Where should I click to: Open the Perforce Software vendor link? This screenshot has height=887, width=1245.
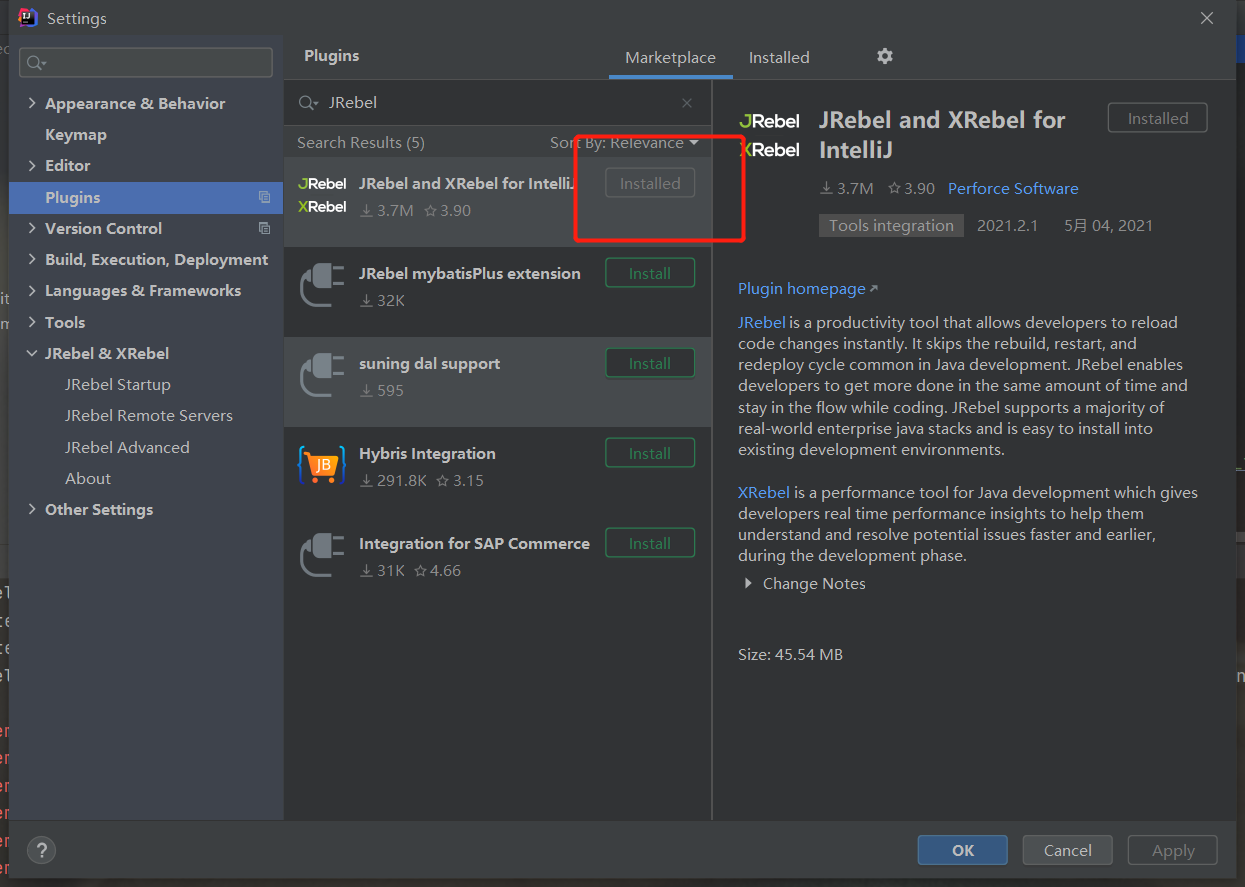(1013, 188)
